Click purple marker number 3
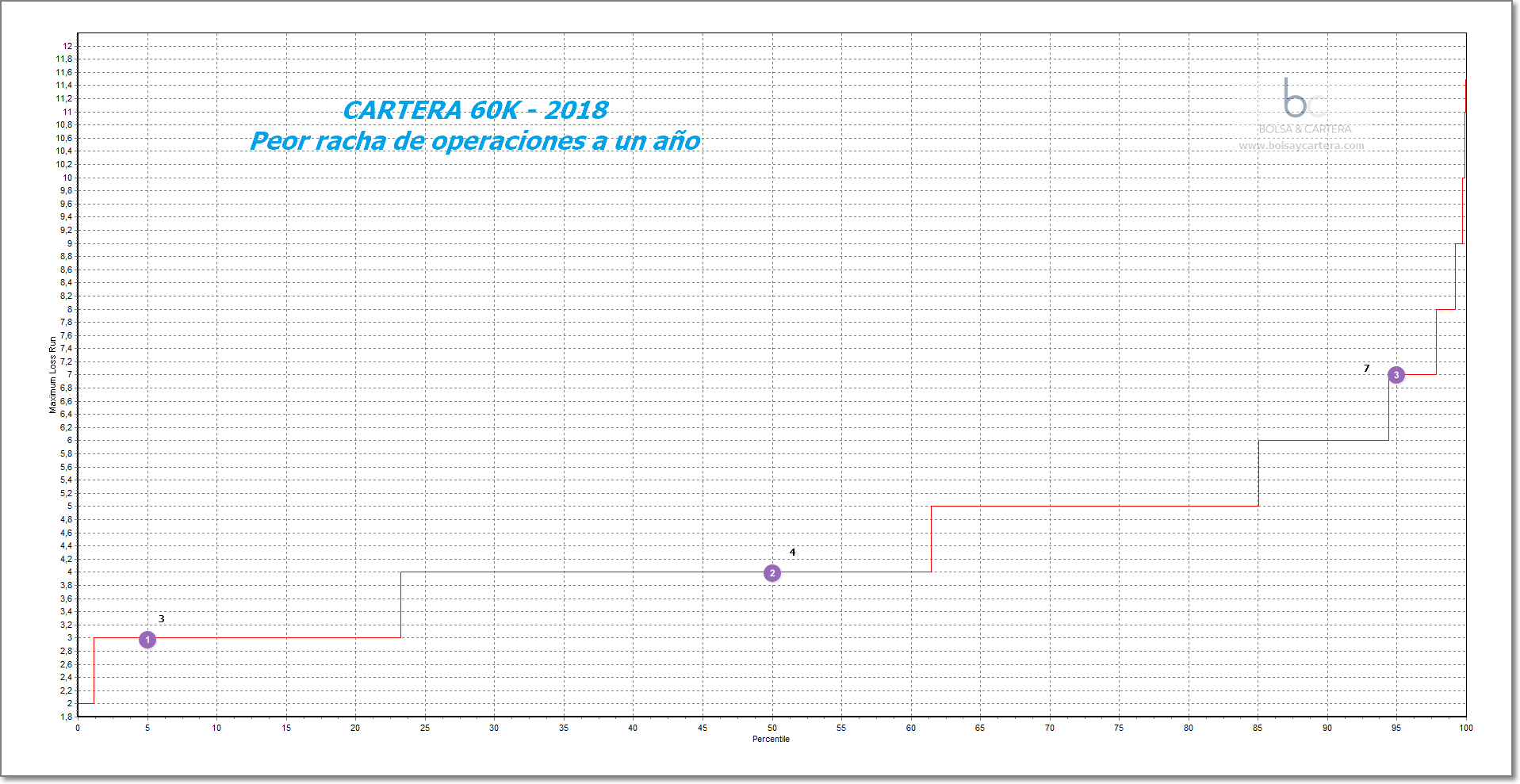 (1396, 375)
